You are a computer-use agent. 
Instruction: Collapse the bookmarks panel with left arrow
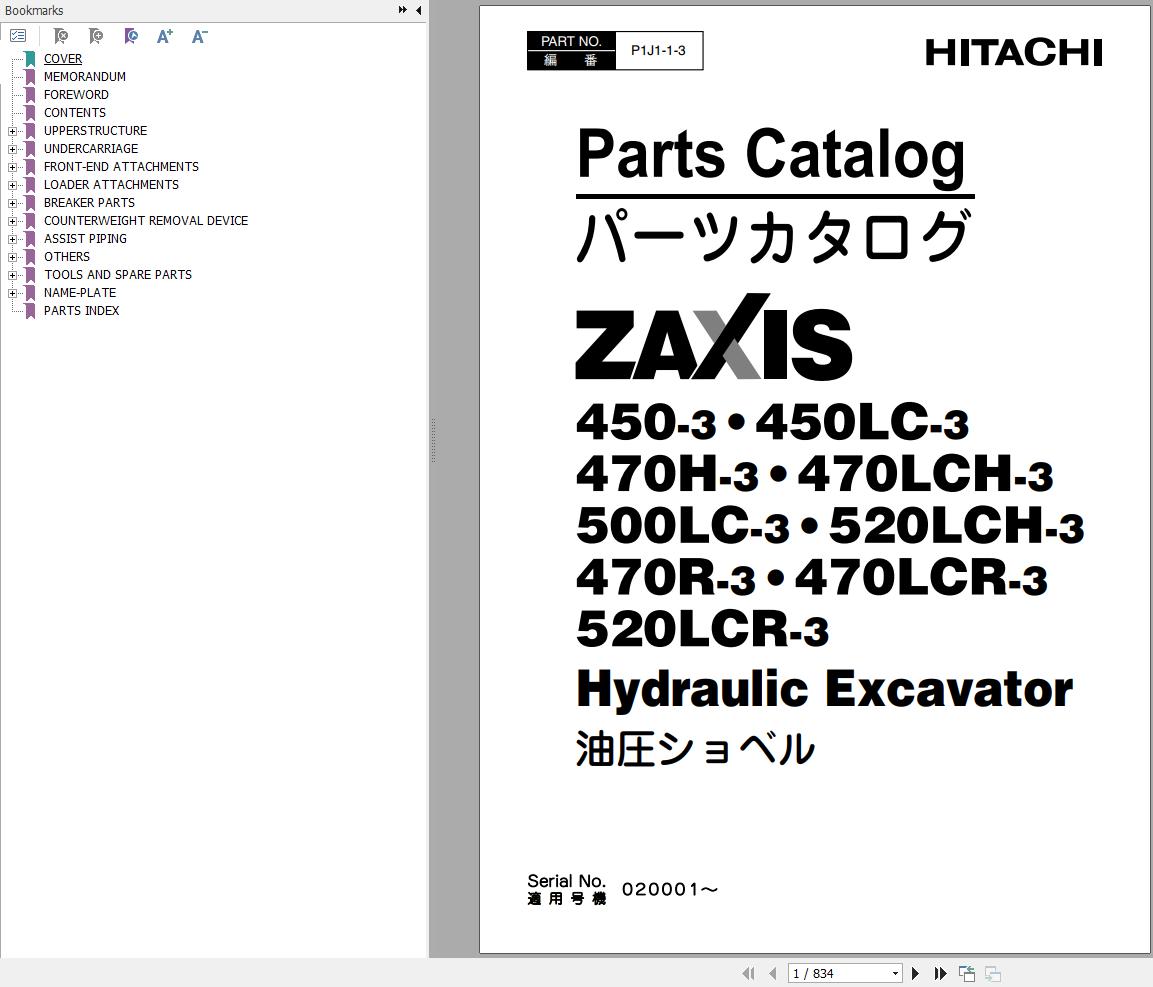tap(418, 10)
